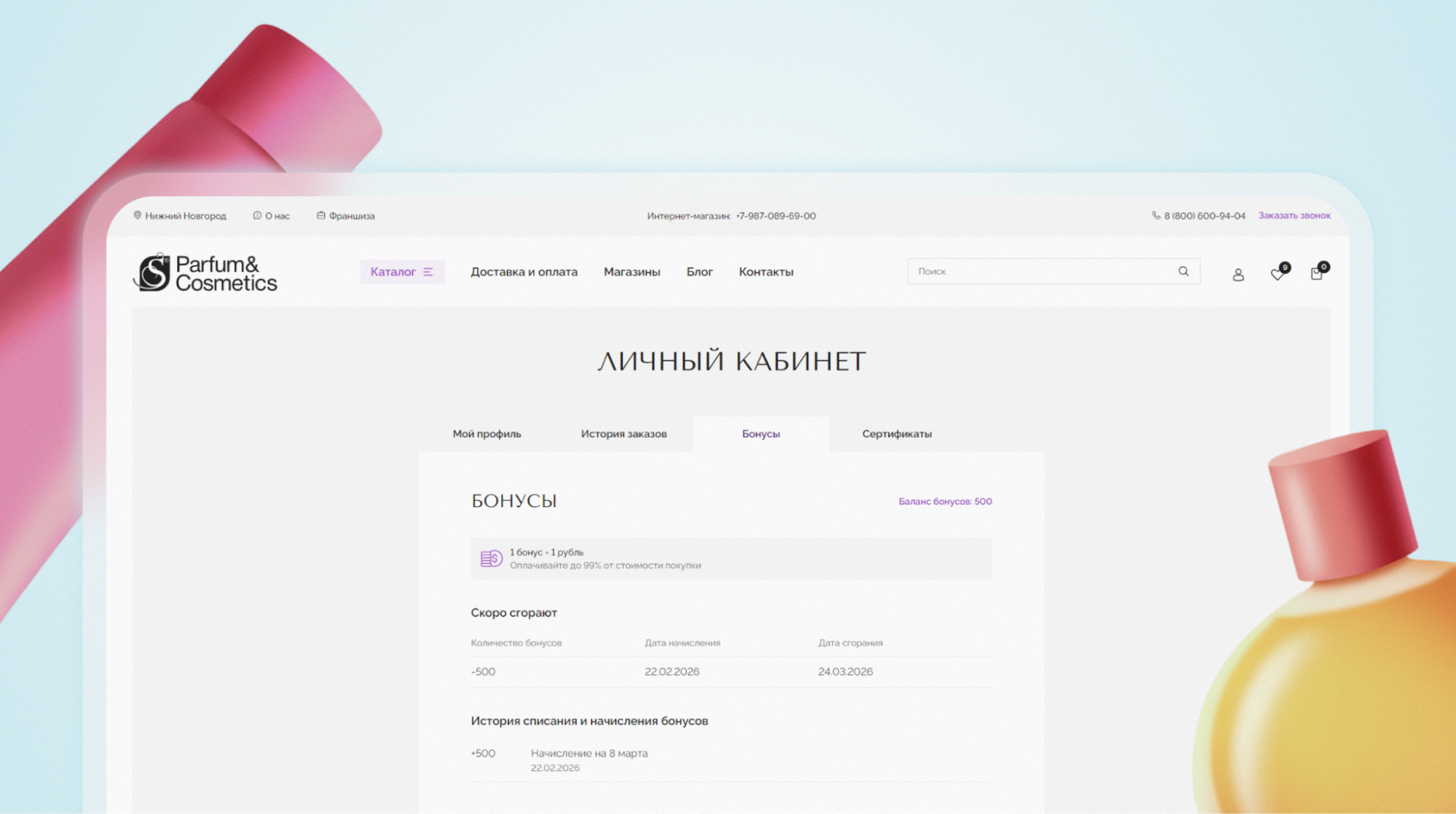Click the bonus coins info icon
Image resolution: width=1456 pixels, height=814 pixels.
491,559
